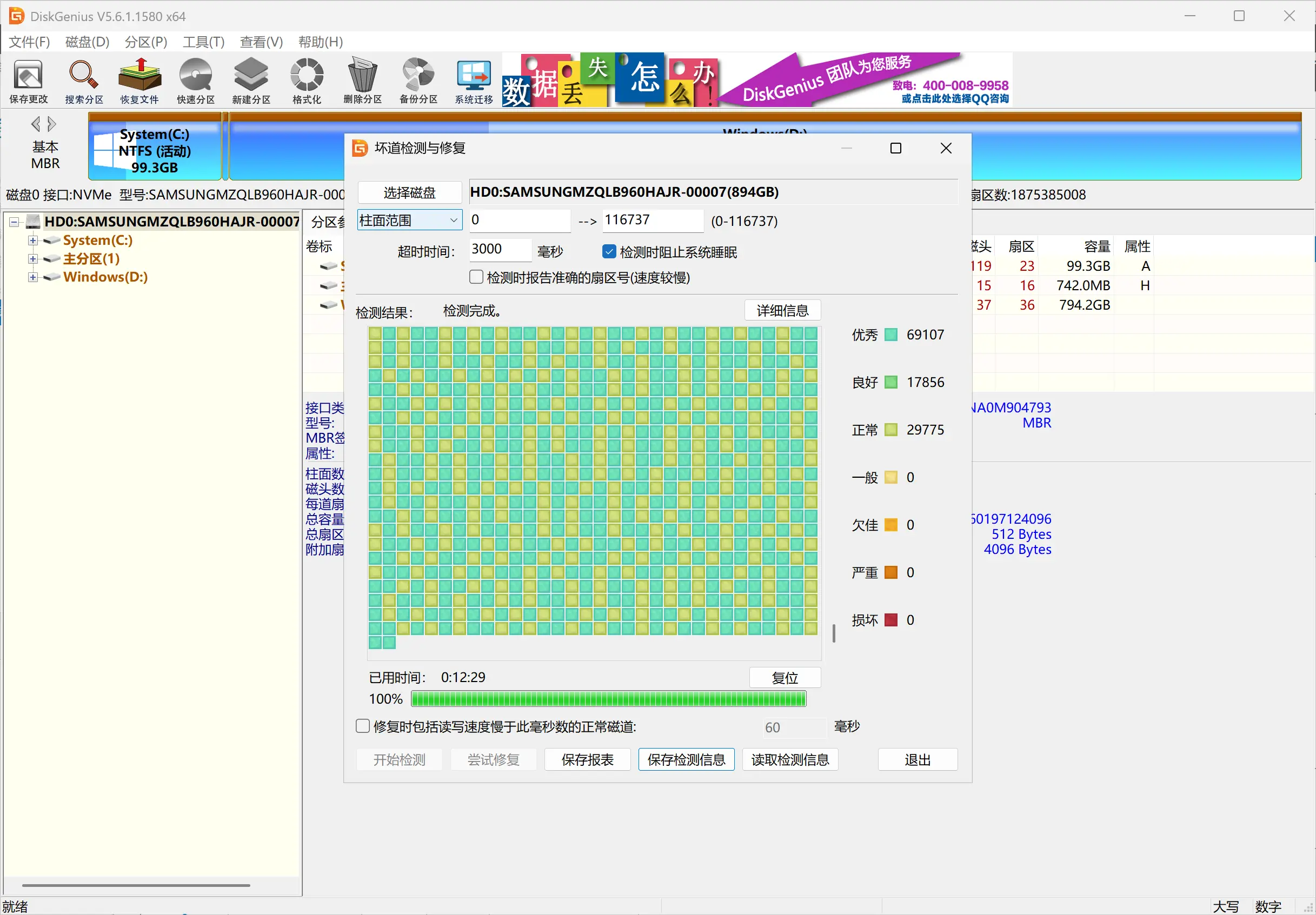The height and width of the screenshot is (915, 1316).
Task: Click the 损坏 red color swatch
Action: coord(890,620)
